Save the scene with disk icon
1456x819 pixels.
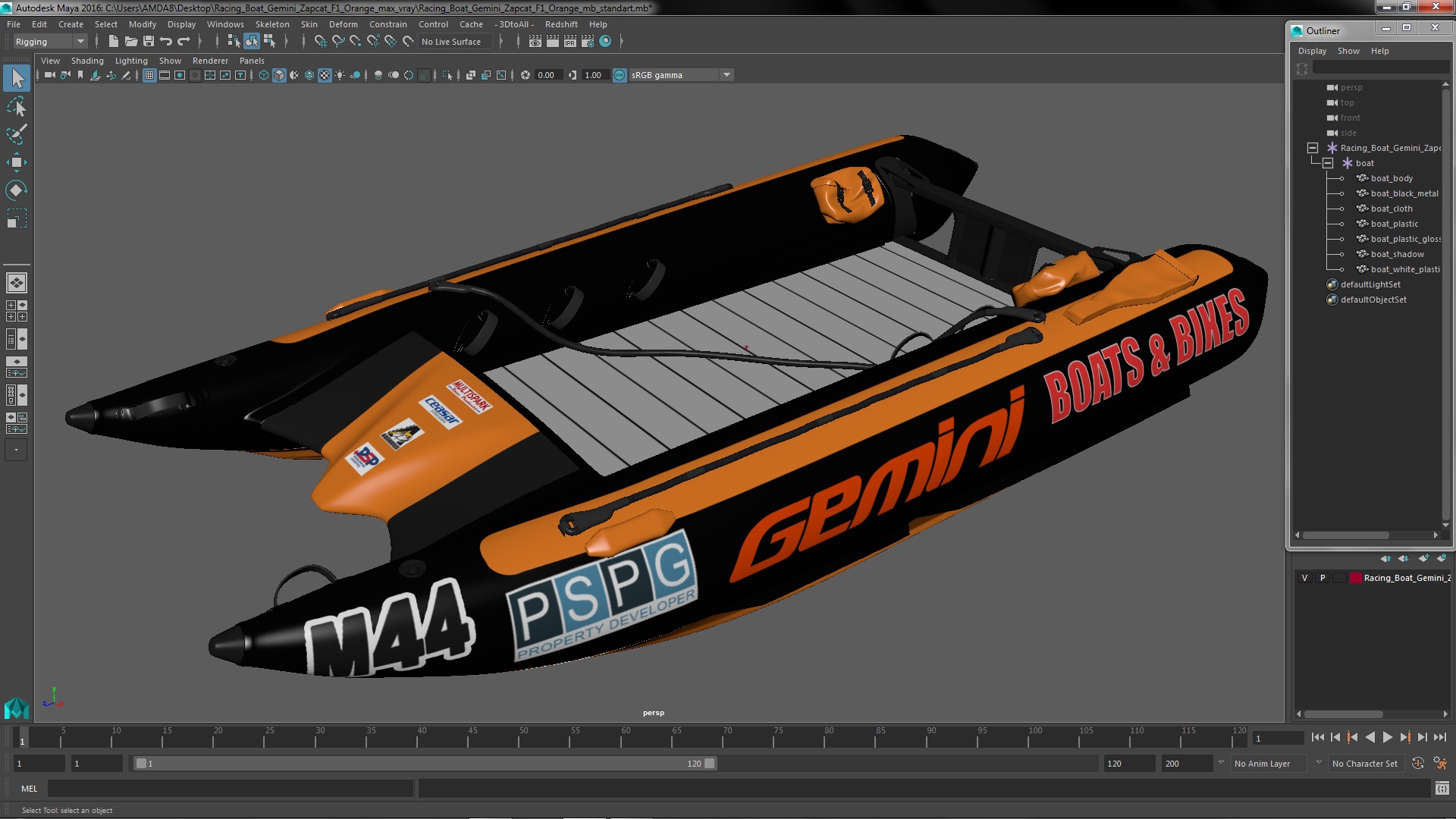pos(149,42)
